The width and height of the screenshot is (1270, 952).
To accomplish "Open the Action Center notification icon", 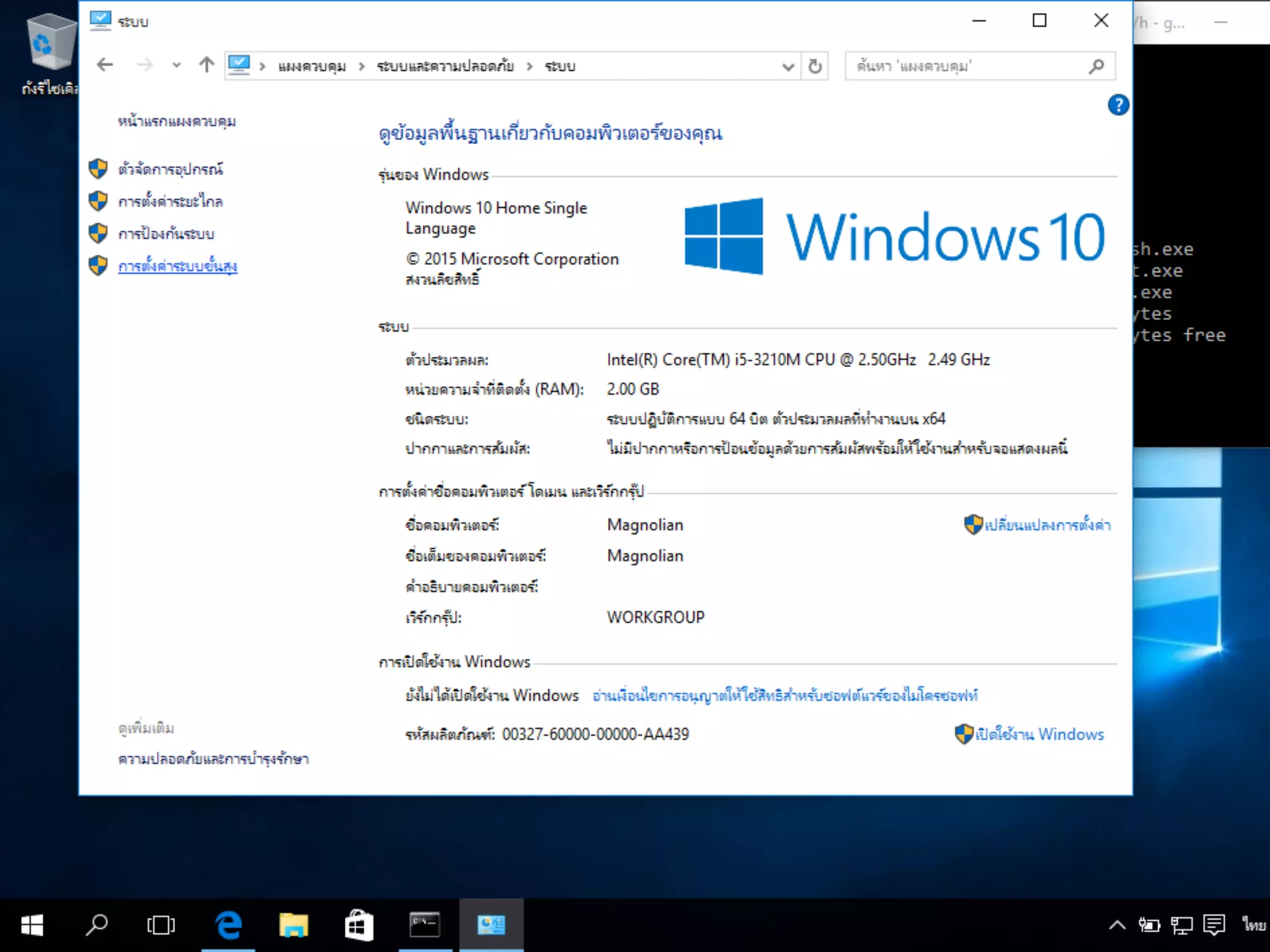I will 1214,925.
